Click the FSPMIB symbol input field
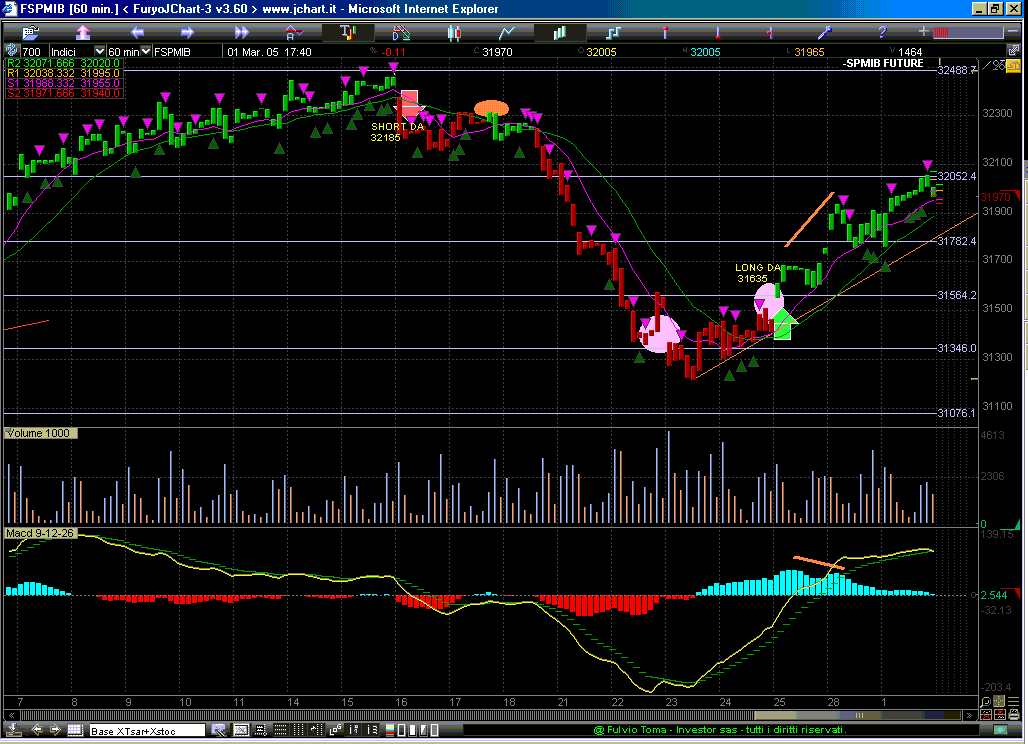 (x=186, y=51)
